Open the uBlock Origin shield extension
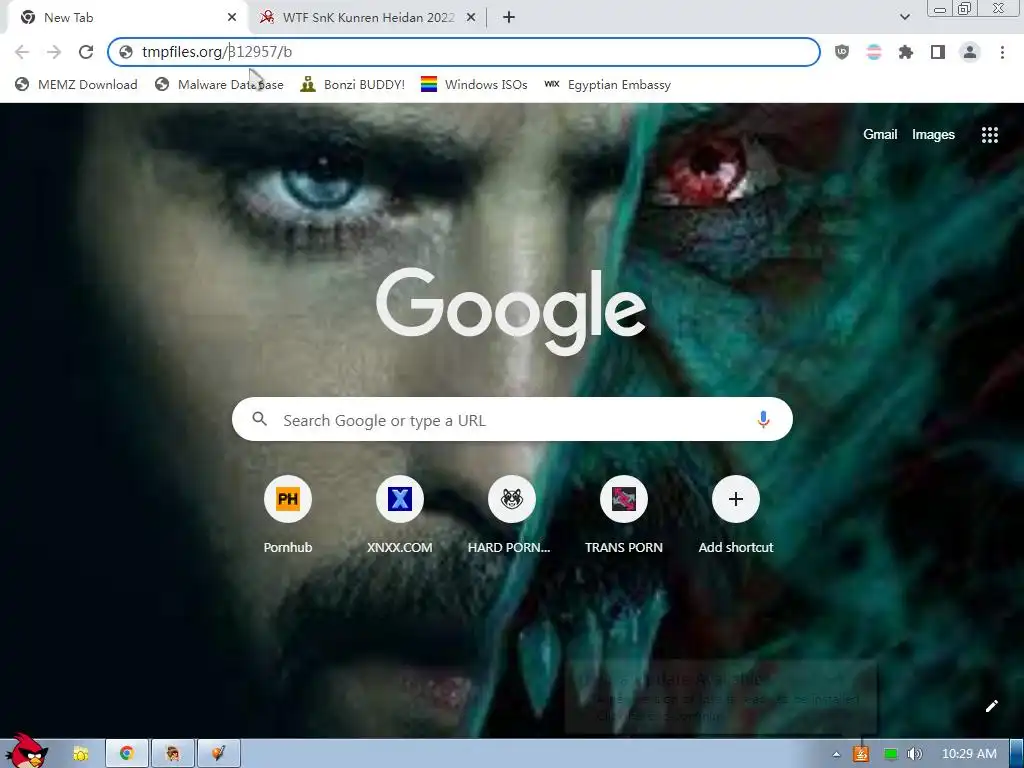 pos(842,52)
